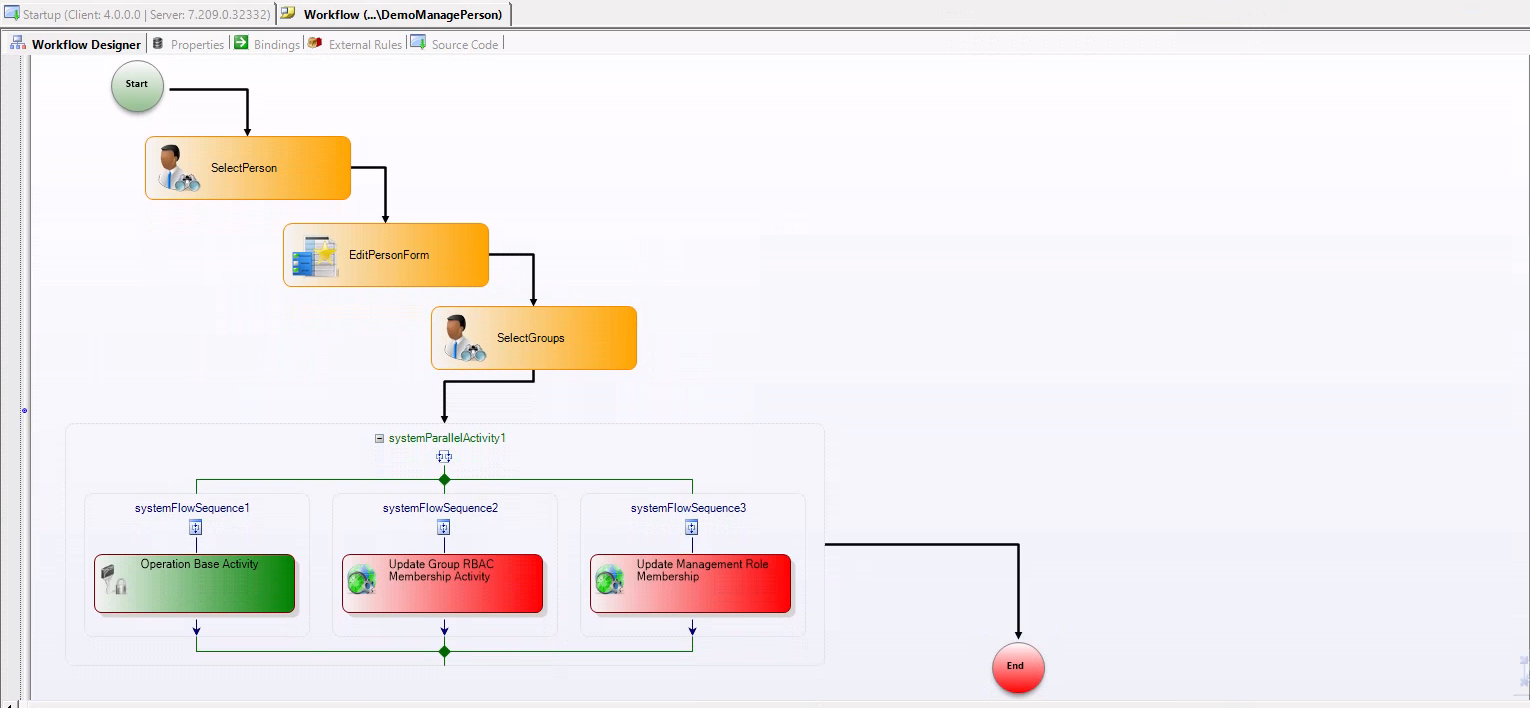Image resolution: width=1530 pixels, height=708 pixels.
Task: Click the bottom green parallel join diamond
Action: (x=444, y=651)
